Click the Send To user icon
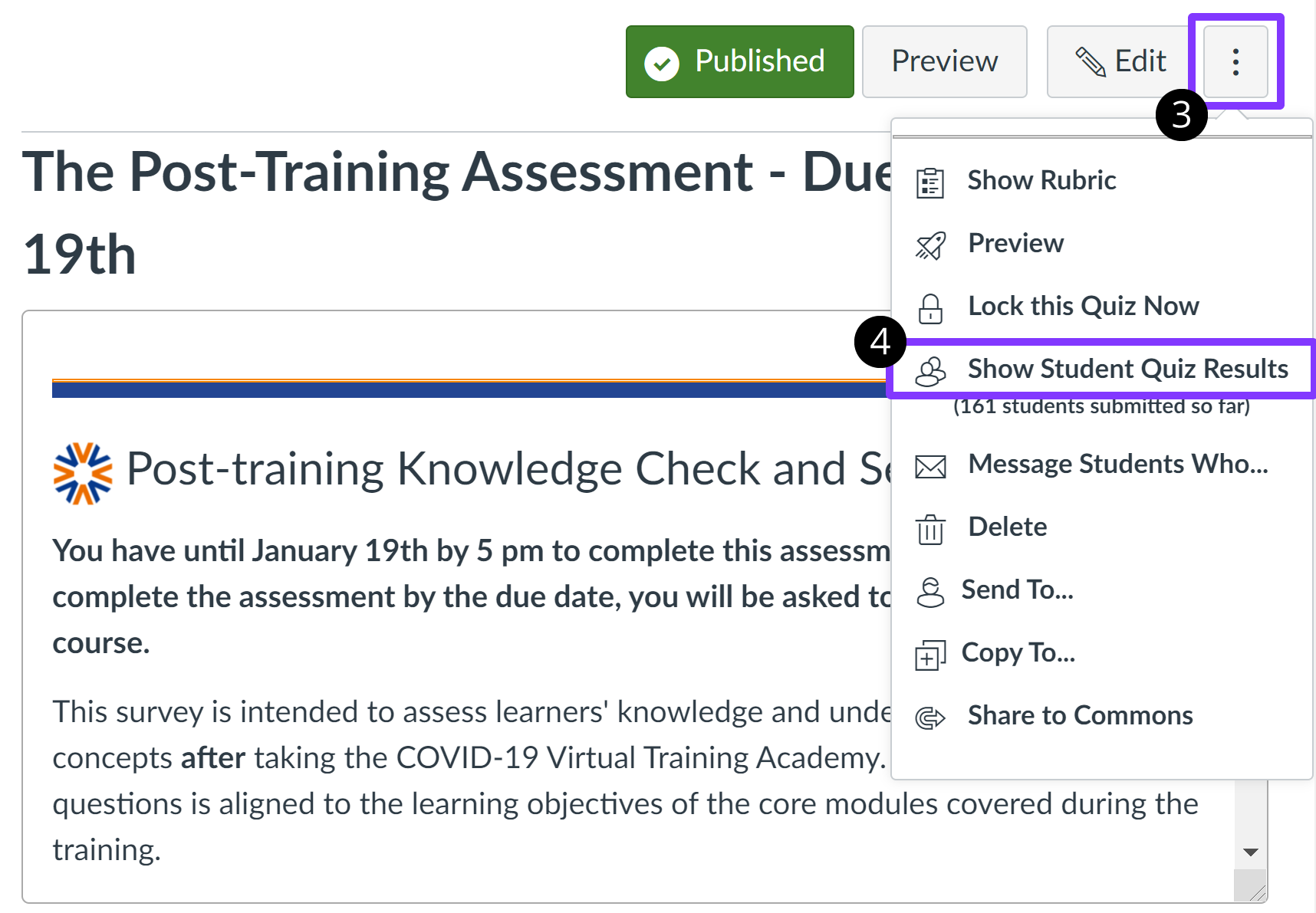The height and width of the screenshot is (913, 1316). [930, 592]
